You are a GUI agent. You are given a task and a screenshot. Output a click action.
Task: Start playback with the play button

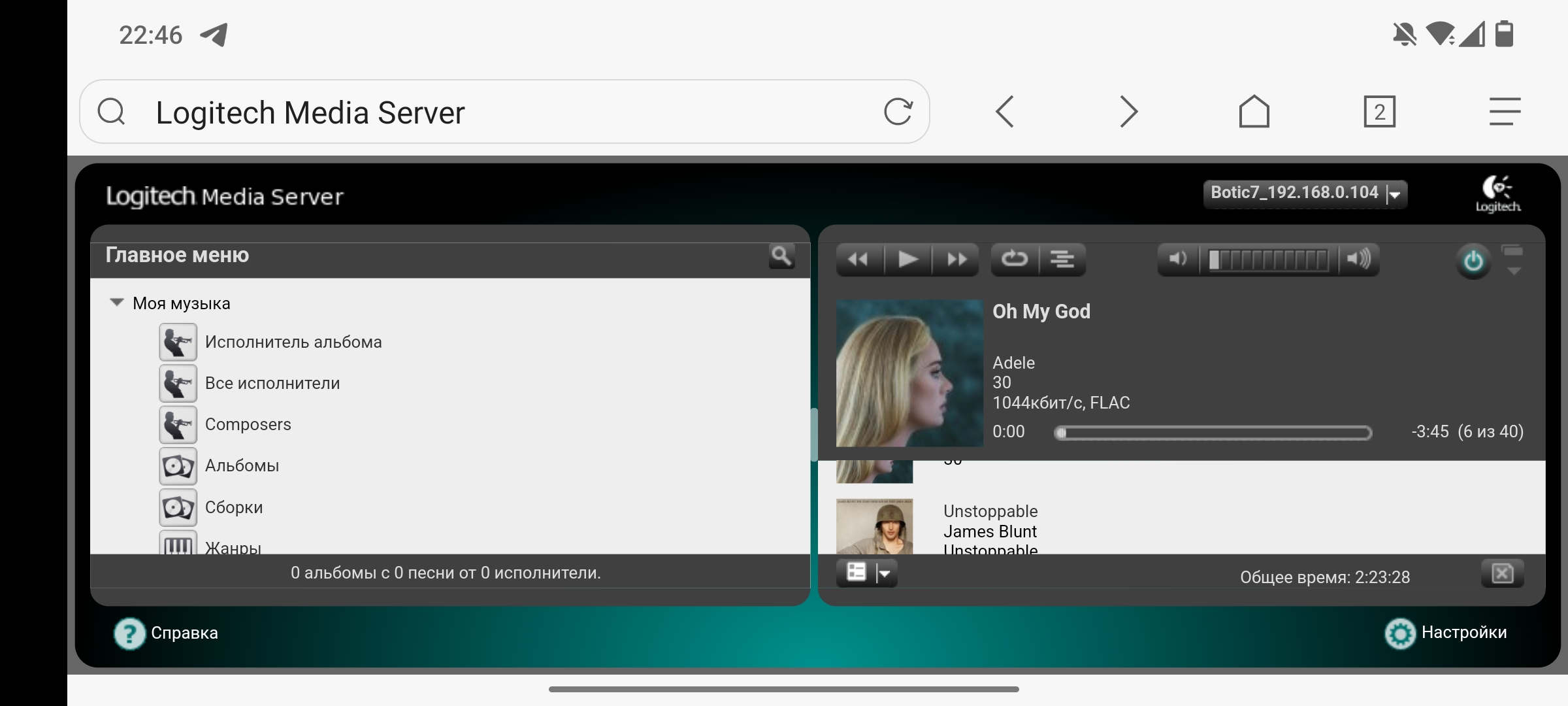click(x=907, y=260)
